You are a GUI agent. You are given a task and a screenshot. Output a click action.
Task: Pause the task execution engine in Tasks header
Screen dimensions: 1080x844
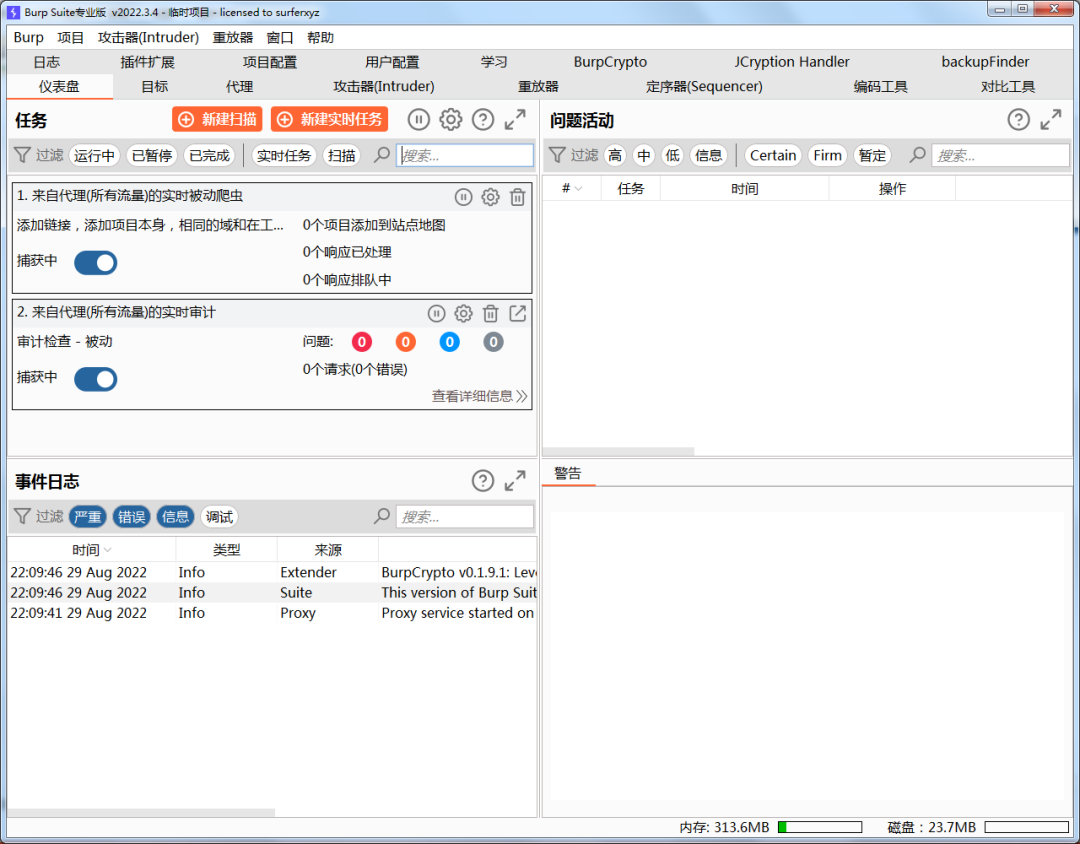click(x=418, y=120)
